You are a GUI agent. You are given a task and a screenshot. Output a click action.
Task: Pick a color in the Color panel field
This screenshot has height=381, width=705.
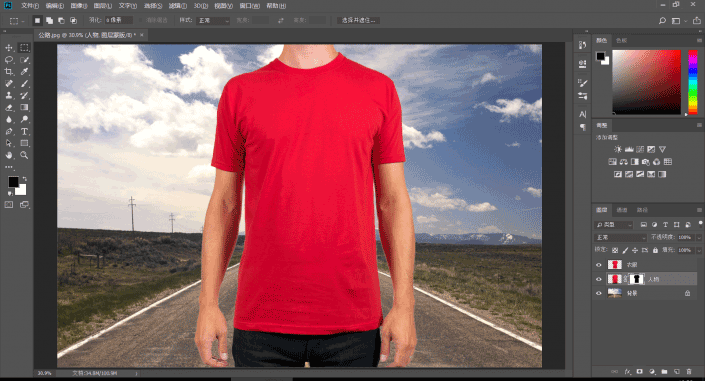click(x=647, y=82)
